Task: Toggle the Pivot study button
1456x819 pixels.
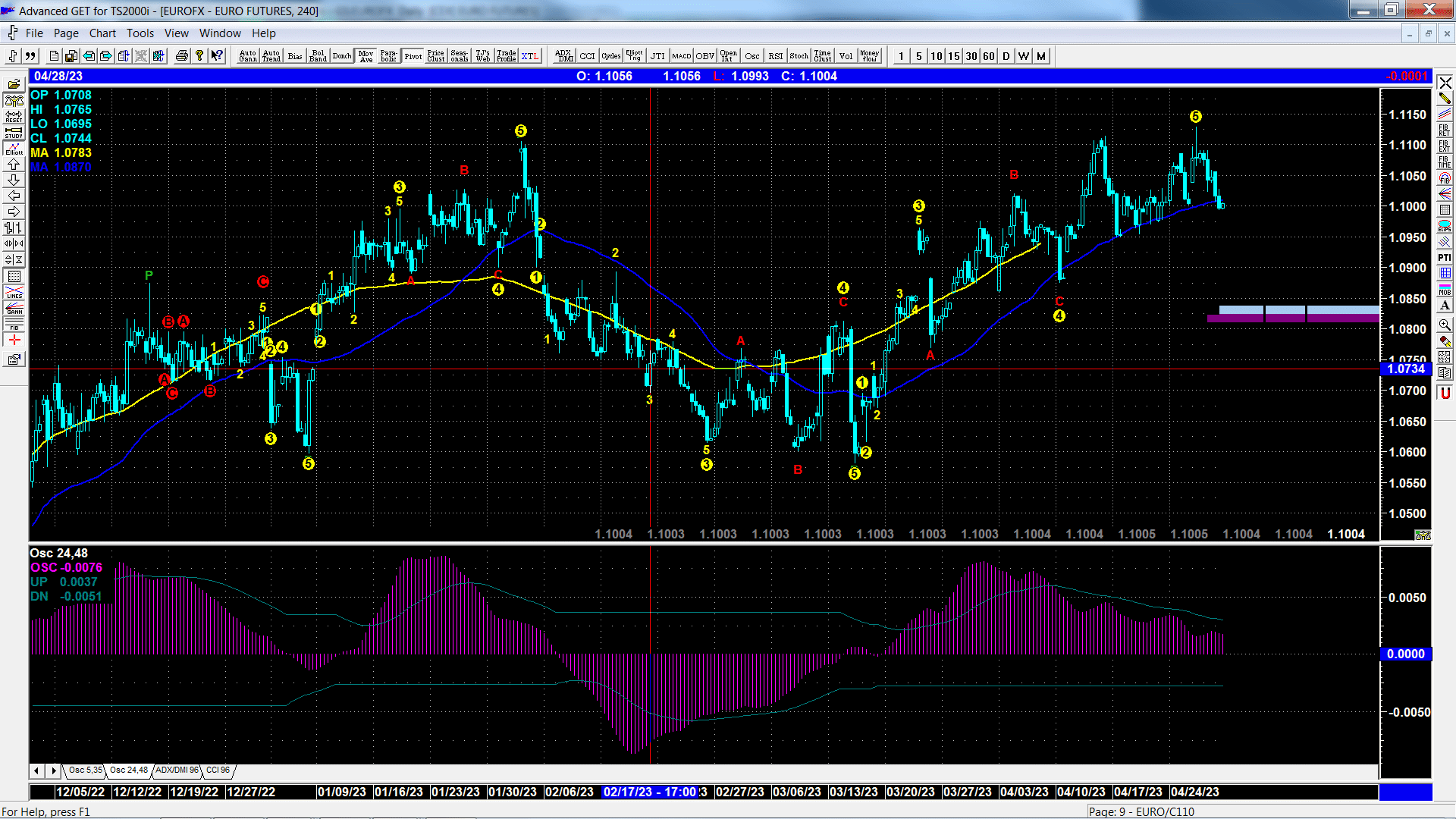Action: pos(413,56)
